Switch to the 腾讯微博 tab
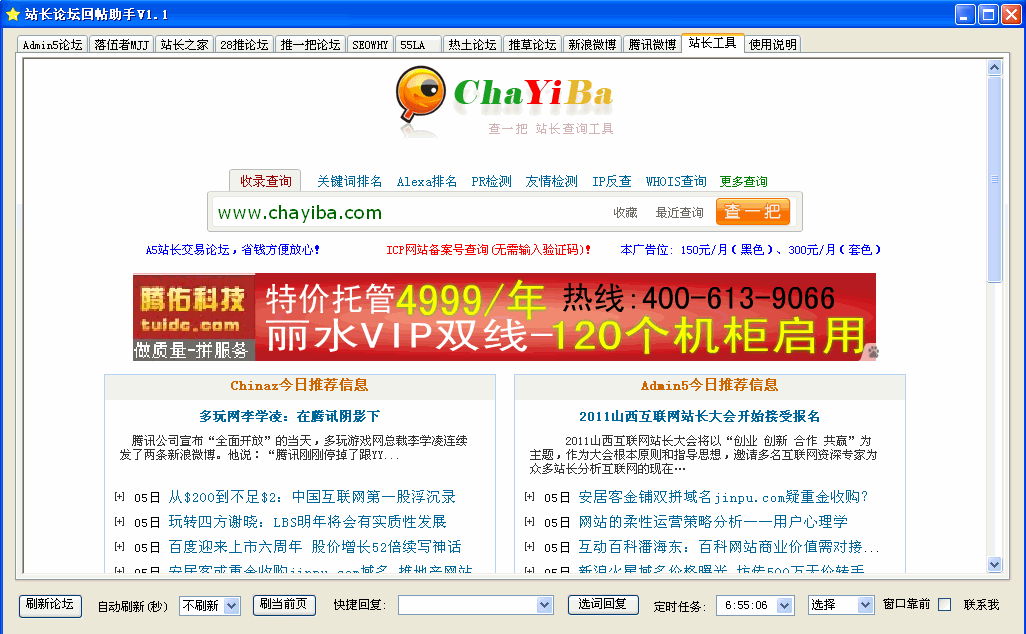Screen dimensions: 1026x634 point(652,44)
